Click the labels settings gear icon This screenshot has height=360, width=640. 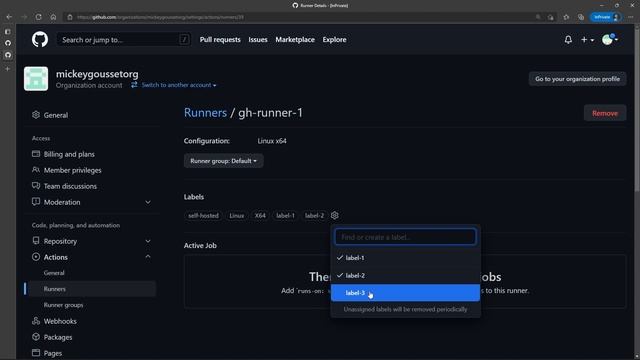coord(335,215)
